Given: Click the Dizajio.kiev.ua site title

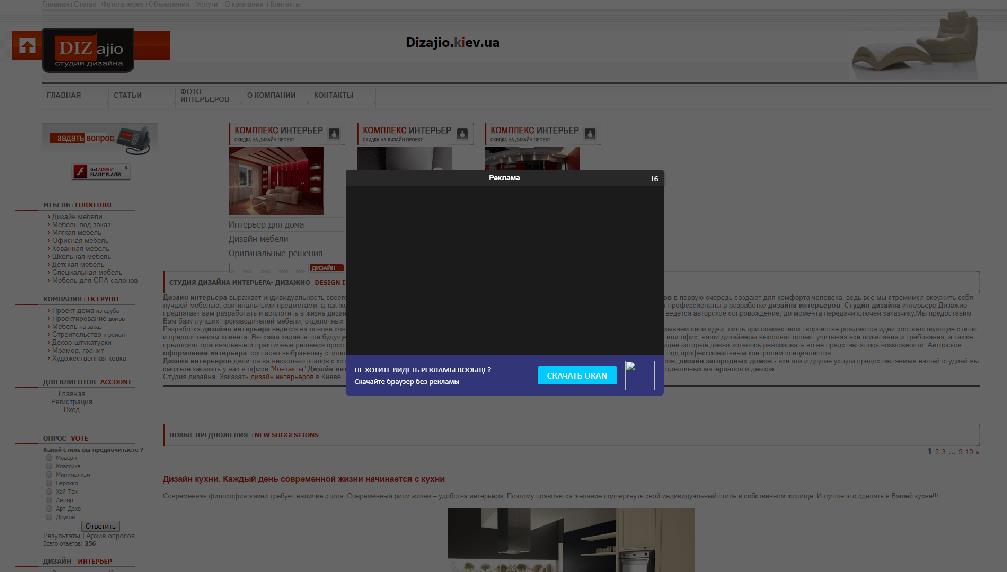Looking at the screenshot, I should point(453,42).
